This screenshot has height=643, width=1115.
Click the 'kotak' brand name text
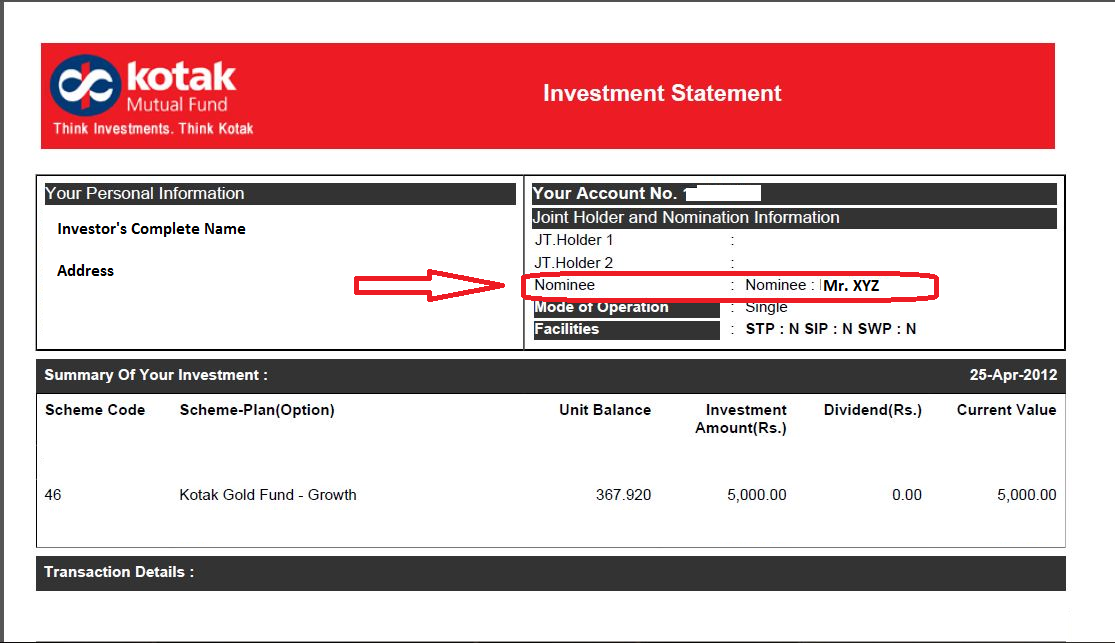[181, 77]
